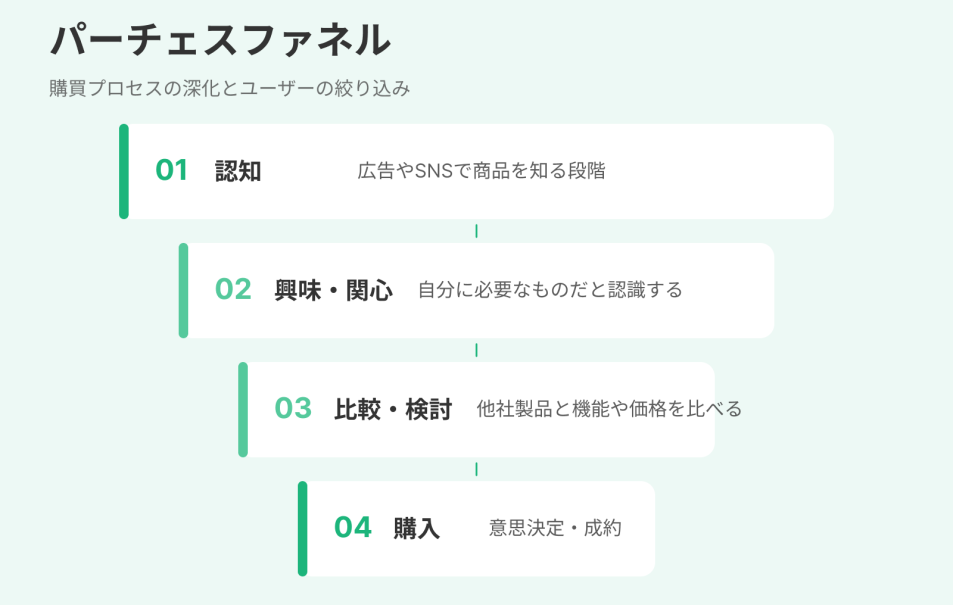This screenshot has width=953, height=605.
Task: Click the connector line between steps 03 and 04
Action: [x=476, y=469]
